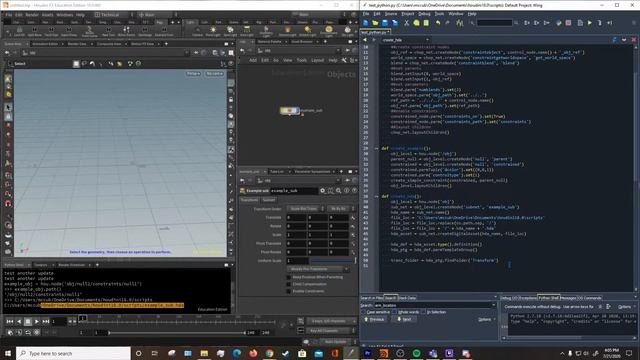
Task: Click parameter gear icon beside example_sub name
Action: pos(322,191)
